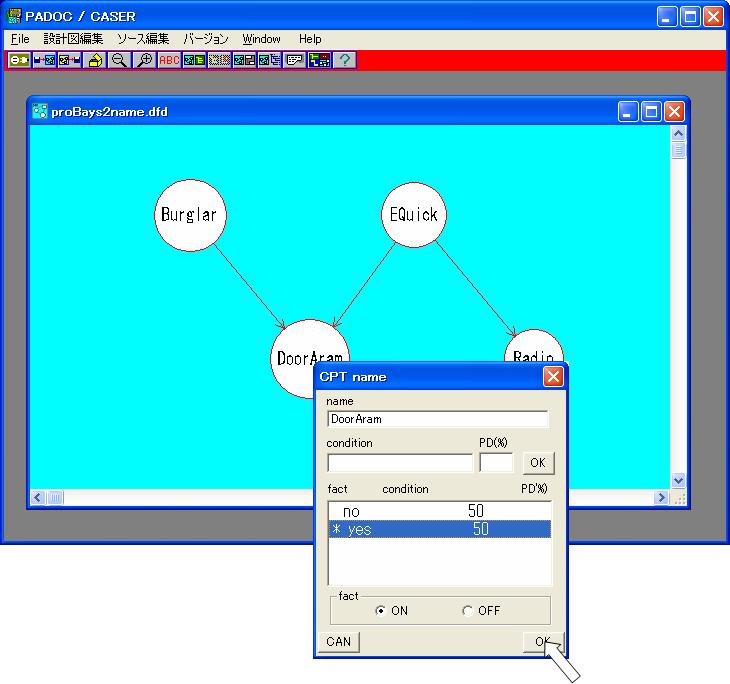
Task: Click the zoom out magnifier toolbar icon
Action: (119, 60)
